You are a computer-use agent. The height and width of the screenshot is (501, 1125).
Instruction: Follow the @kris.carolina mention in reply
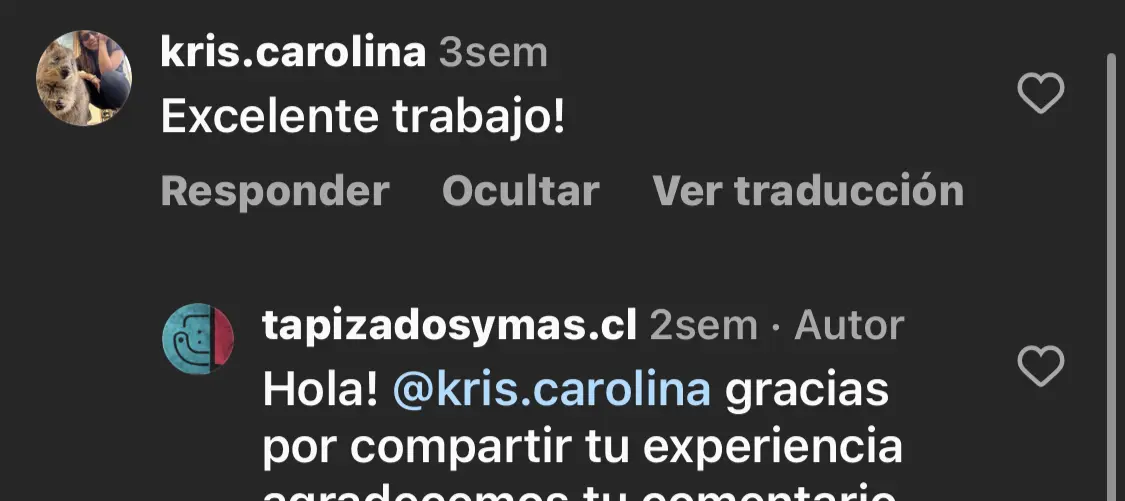pos(552,390)
